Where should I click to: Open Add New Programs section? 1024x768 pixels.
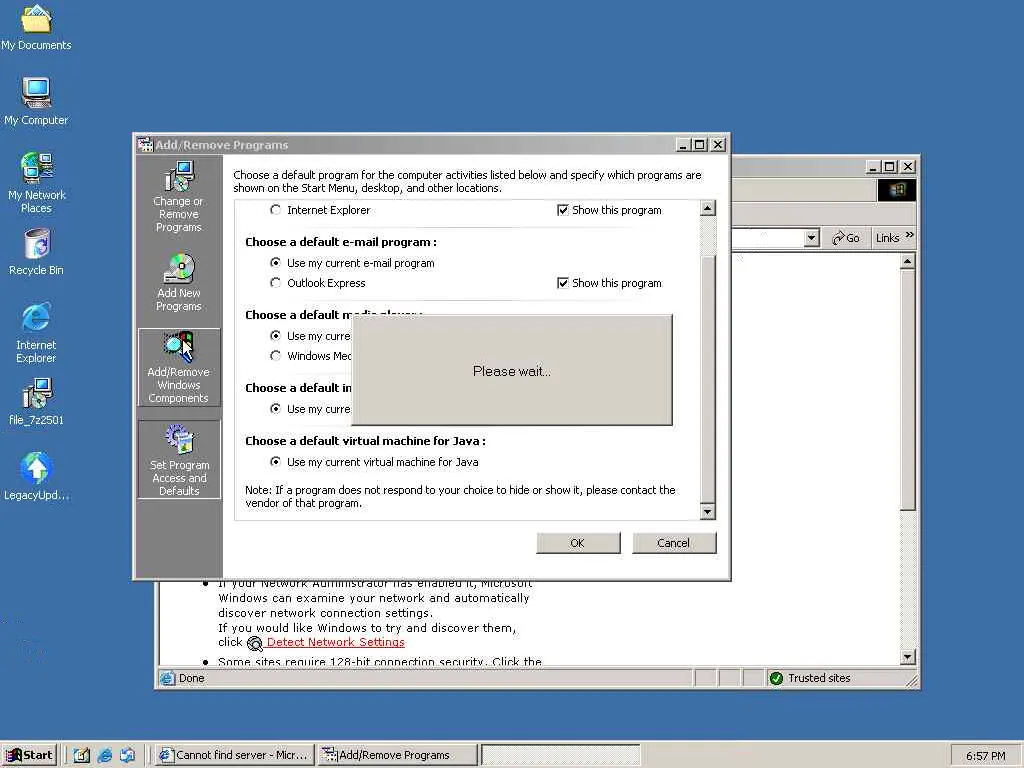tap(178, 282)
